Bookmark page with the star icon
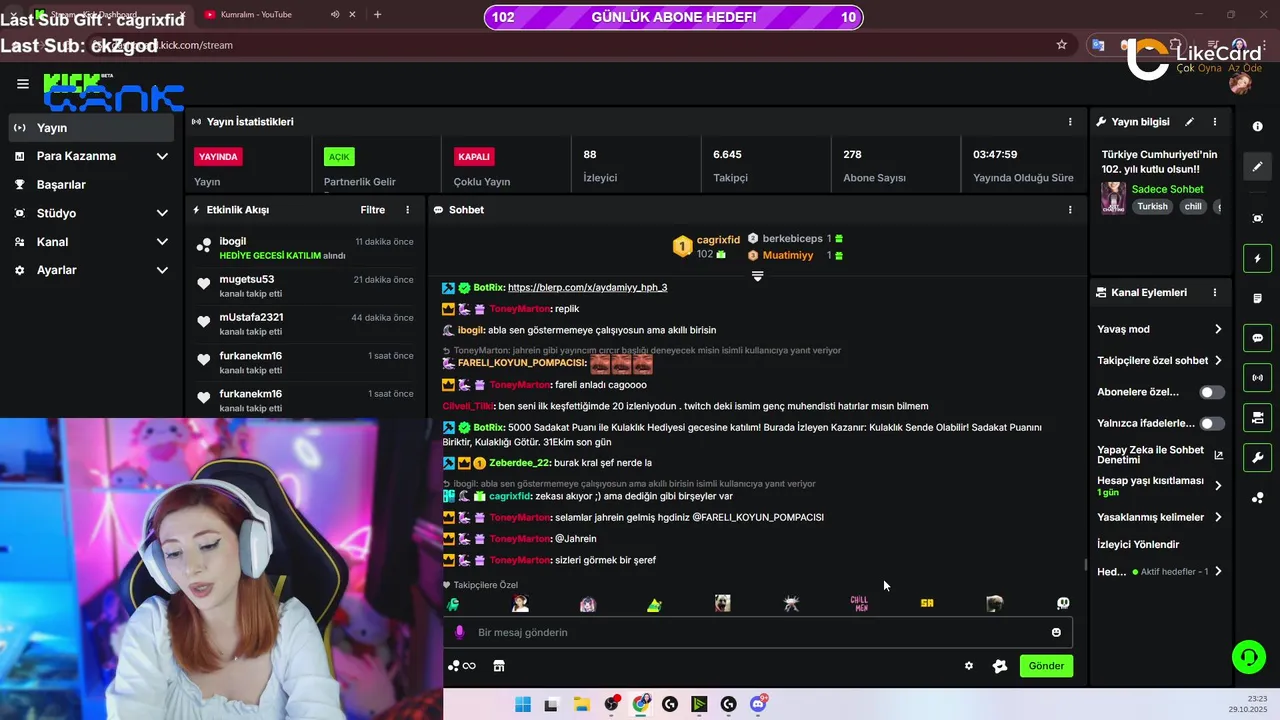This screenshot has height=720, width=1280. (x=1062, y=45)
